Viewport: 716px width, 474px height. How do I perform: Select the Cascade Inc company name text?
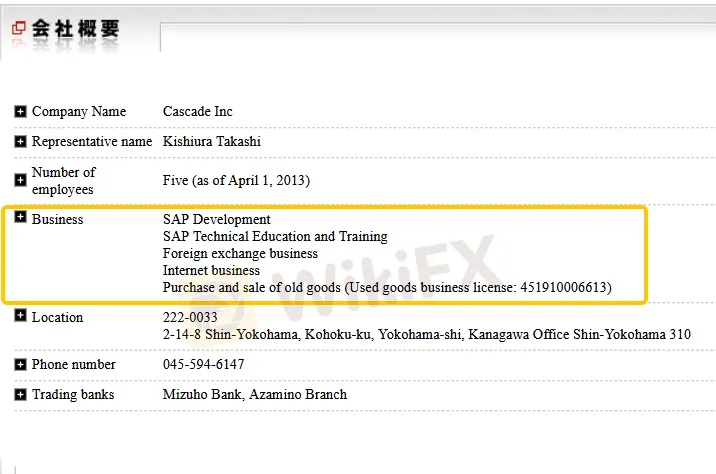click(198, 112)
